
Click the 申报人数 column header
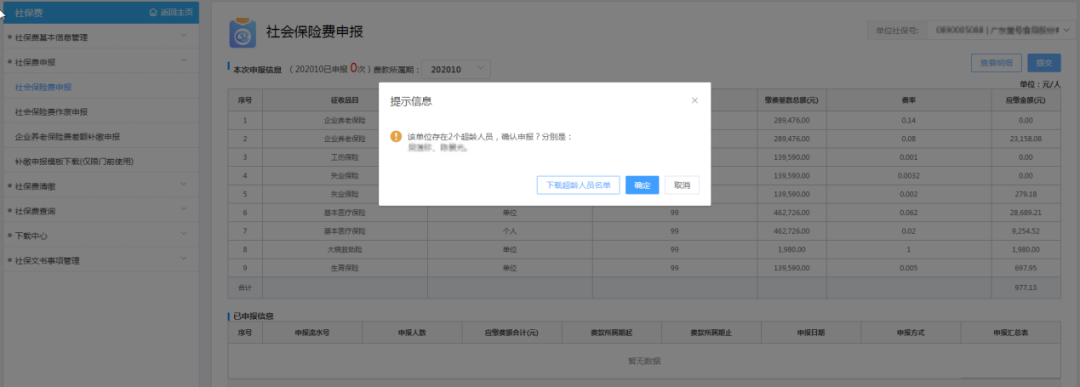point(412,332)
